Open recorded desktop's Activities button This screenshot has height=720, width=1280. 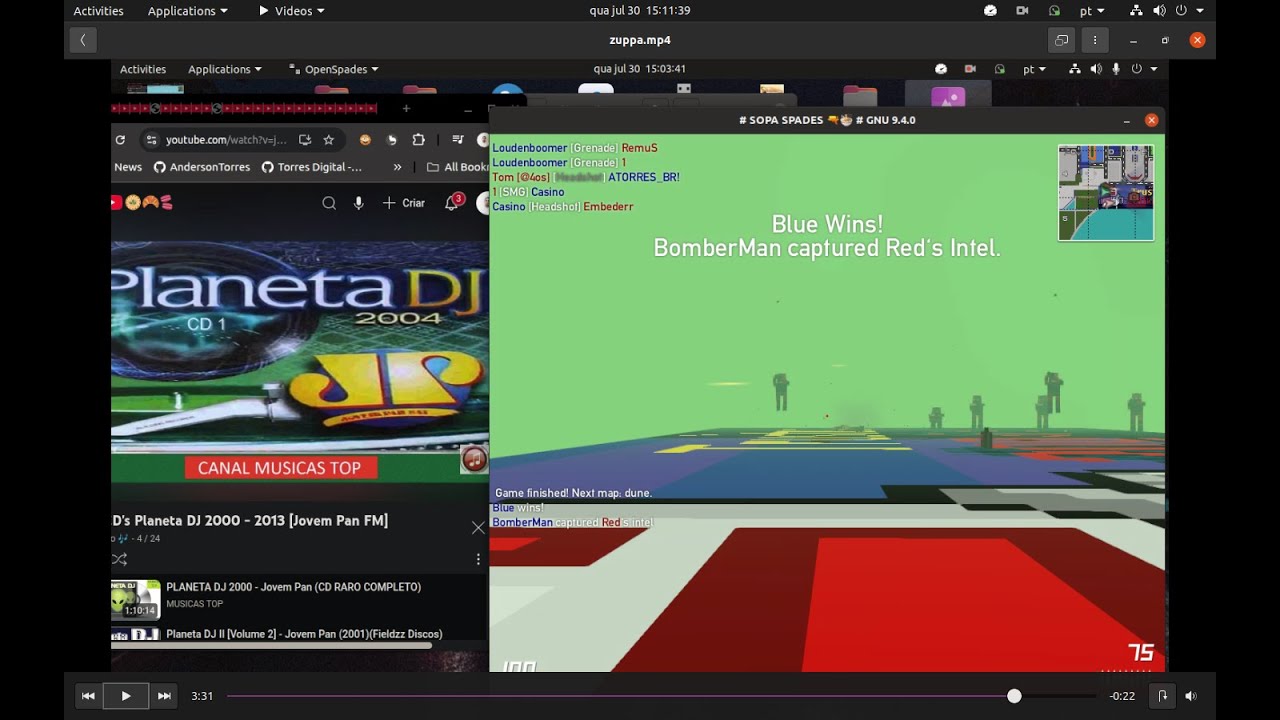coord(143,69)
